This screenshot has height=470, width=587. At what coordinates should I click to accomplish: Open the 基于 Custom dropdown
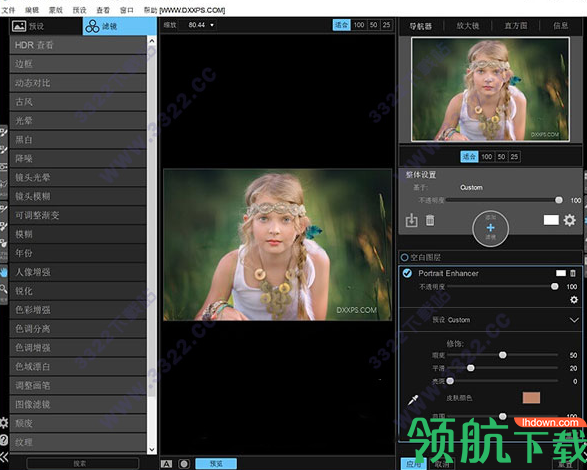471,187
